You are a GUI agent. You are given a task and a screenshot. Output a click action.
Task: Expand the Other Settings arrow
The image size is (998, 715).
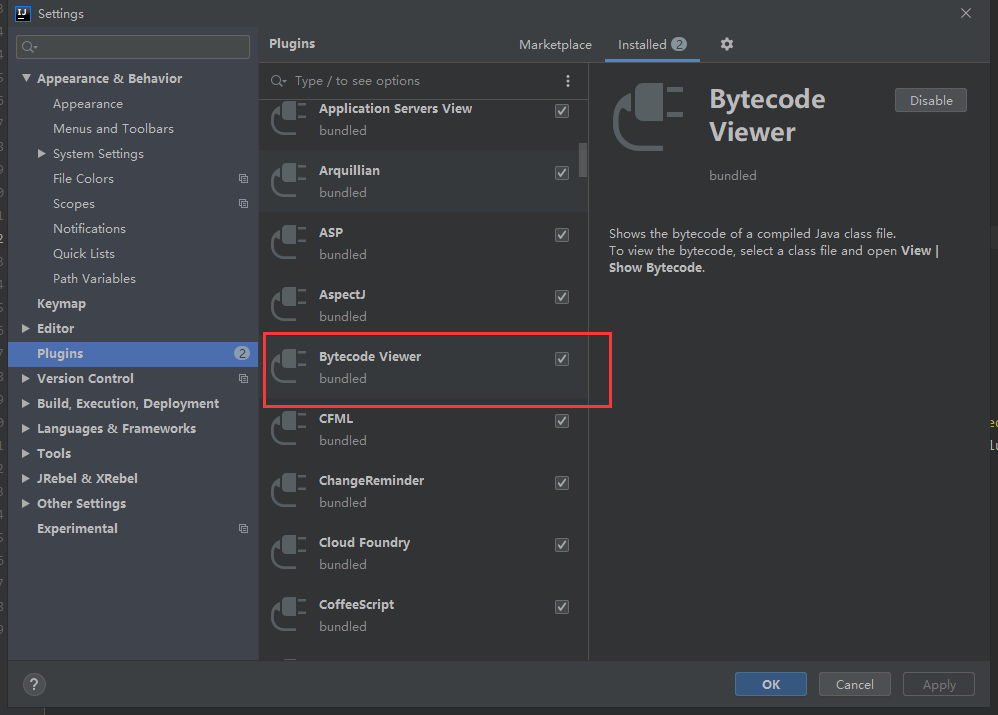pos(26,504)
